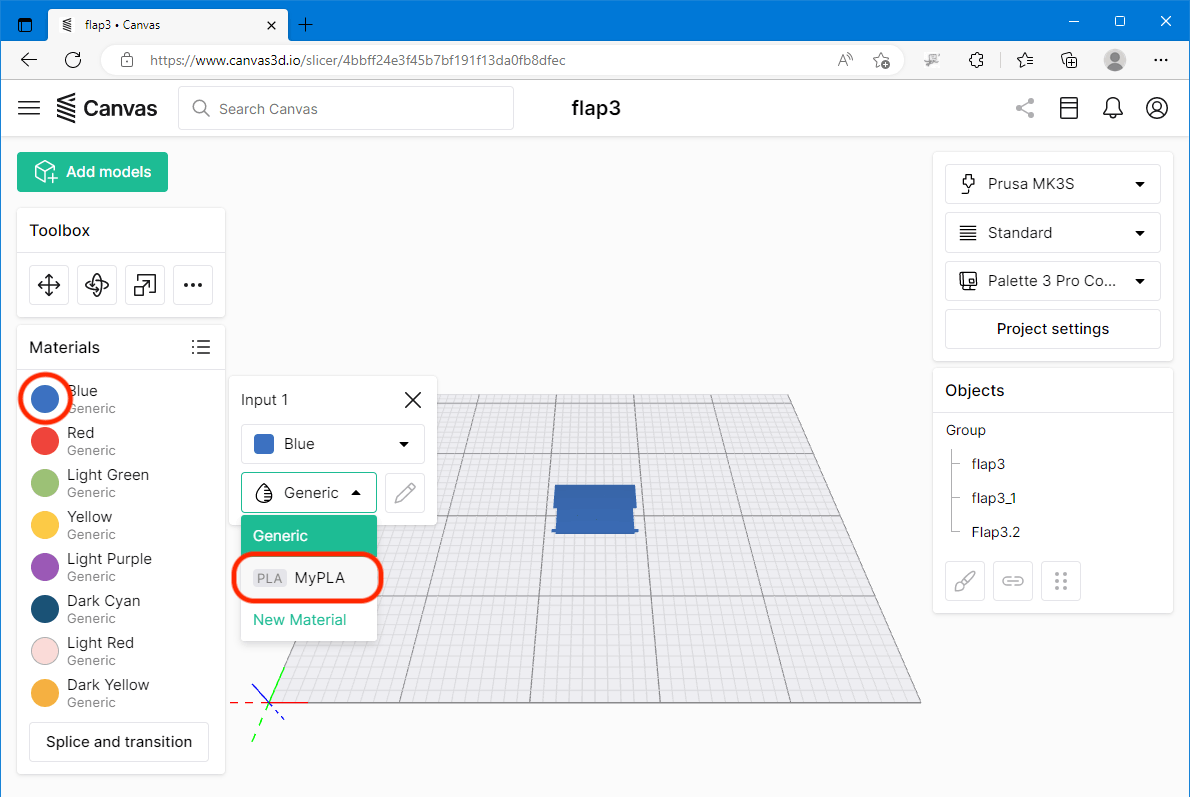
Task: Click Add models button
Action: (93, 172)
